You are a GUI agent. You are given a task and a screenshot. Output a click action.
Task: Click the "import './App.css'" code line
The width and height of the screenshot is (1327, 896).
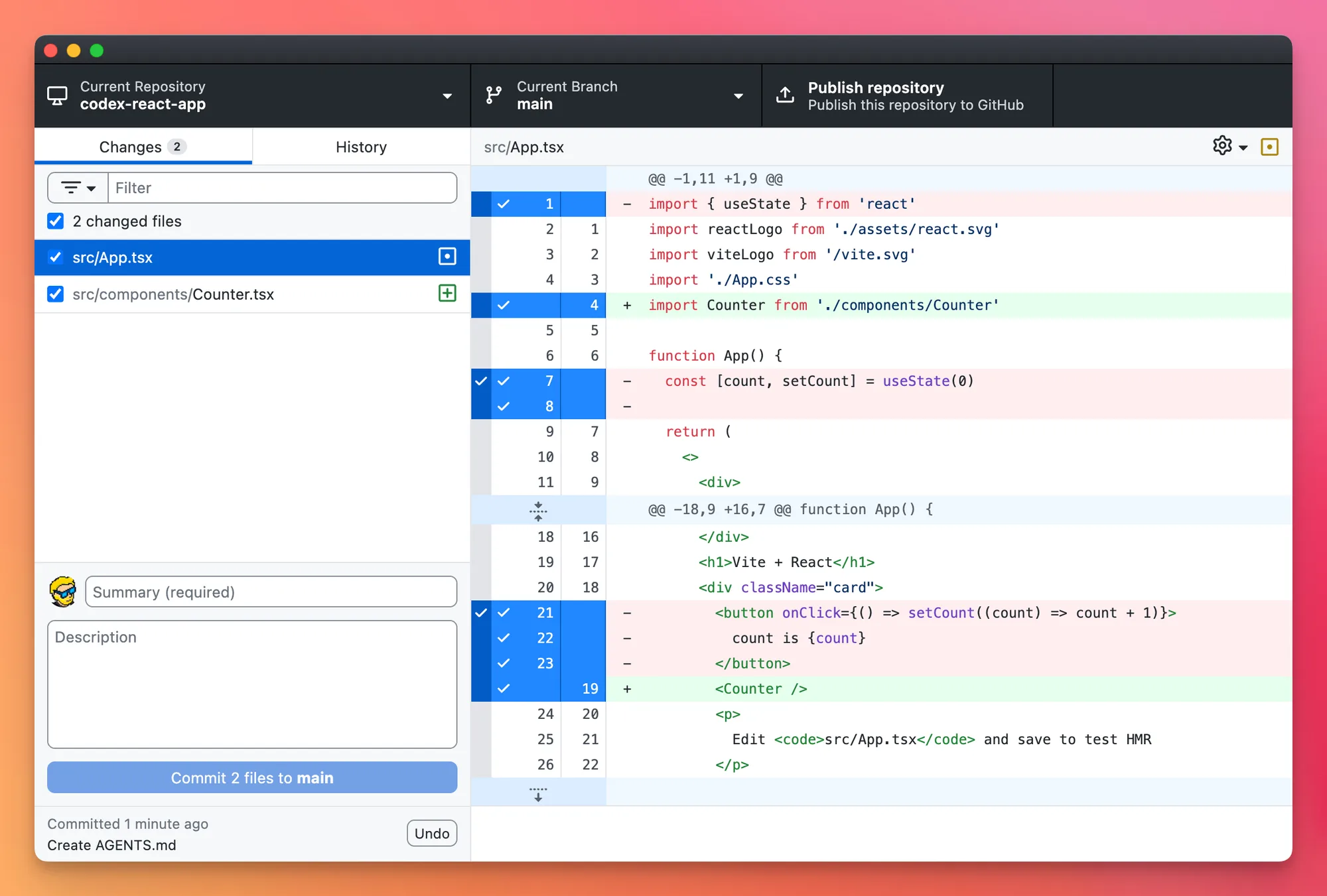click(x=723, y=280)
